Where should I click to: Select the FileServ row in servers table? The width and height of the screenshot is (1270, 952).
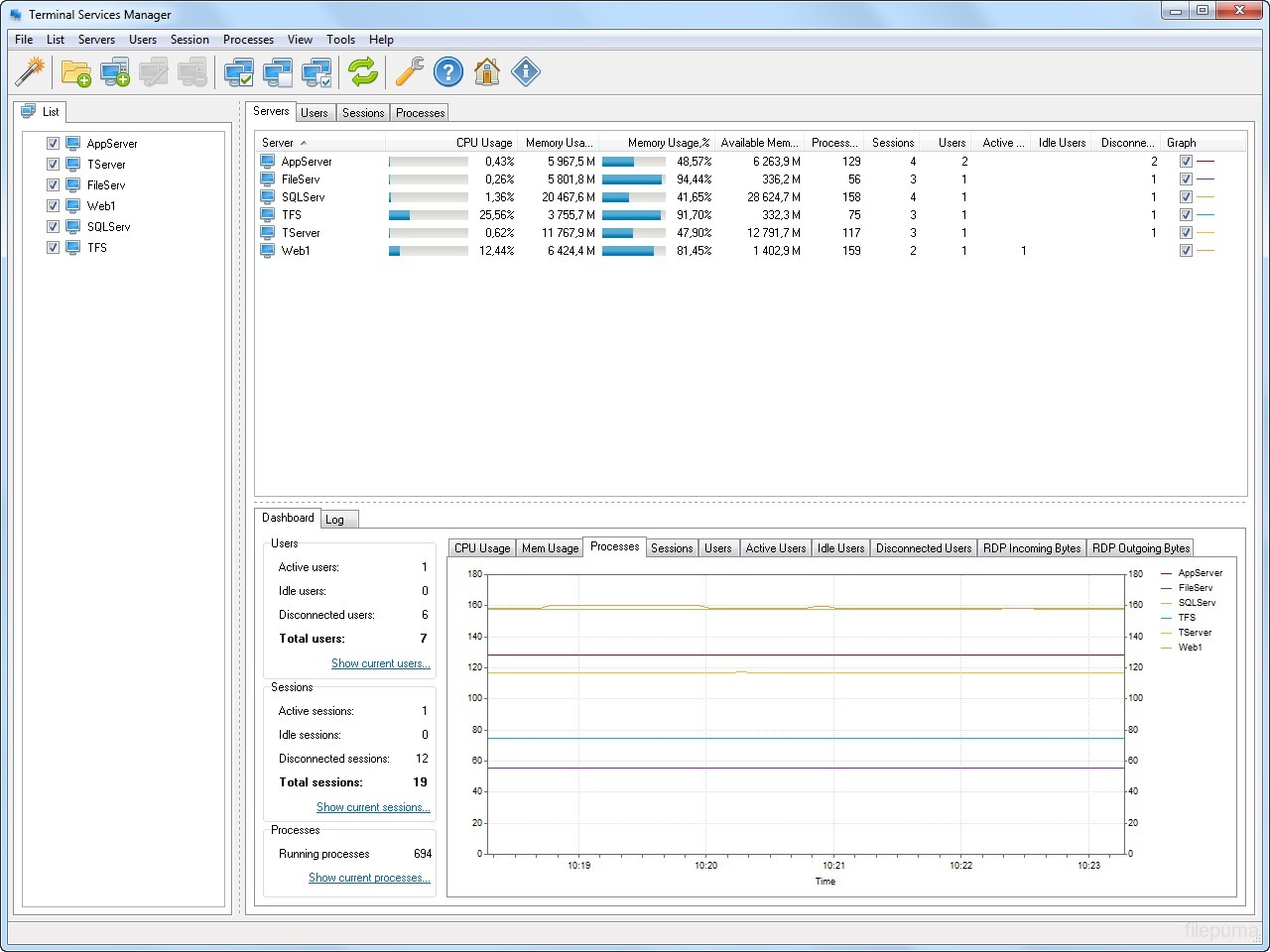(301, 179)
